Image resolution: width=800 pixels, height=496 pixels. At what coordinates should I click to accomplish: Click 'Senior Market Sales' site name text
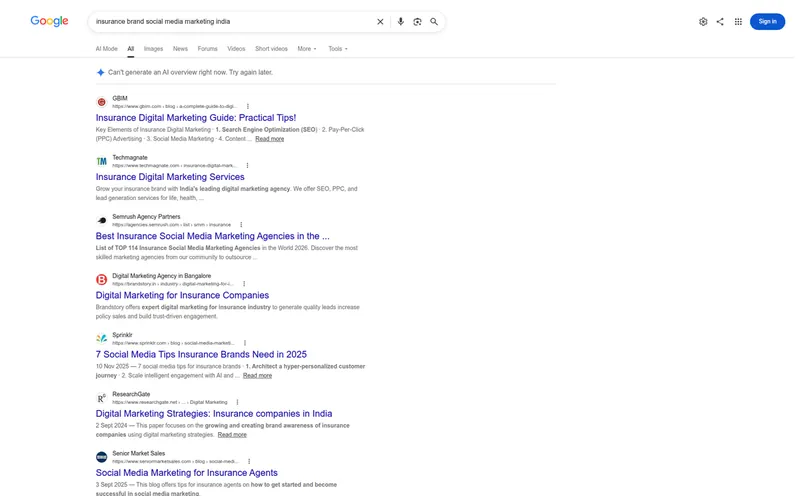tap(138, 454)
